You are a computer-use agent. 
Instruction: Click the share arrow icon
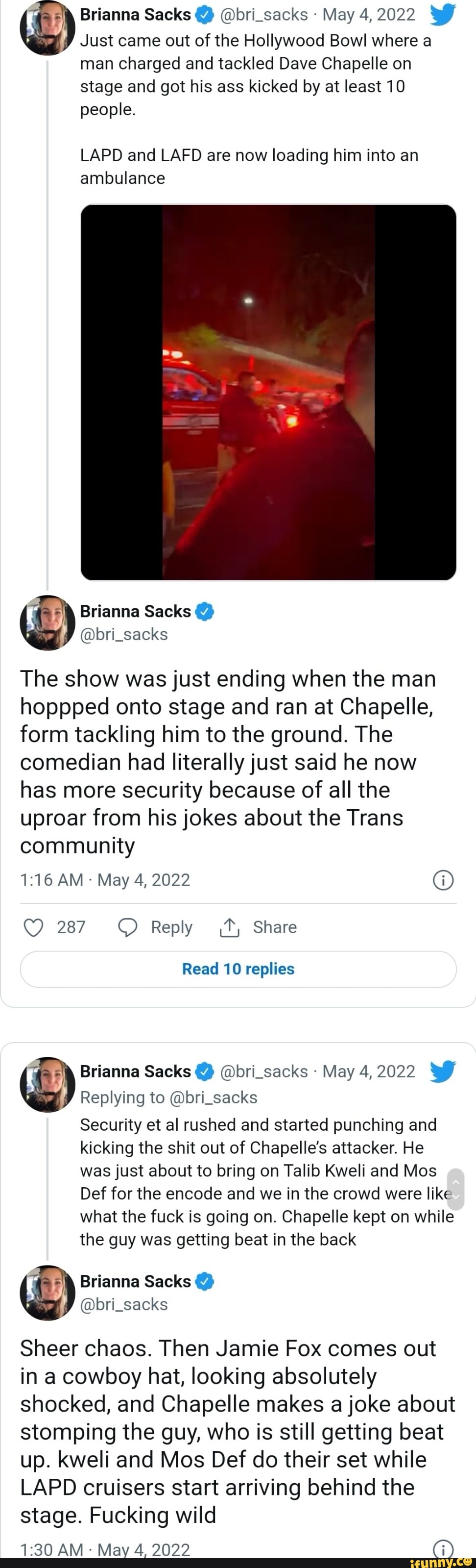coord(229,927)
